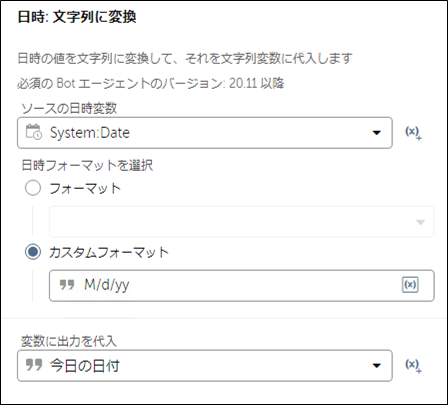Expand the disabled format dropdown arrow
This screenshot has width=448, height=405.
pos(421,222)
